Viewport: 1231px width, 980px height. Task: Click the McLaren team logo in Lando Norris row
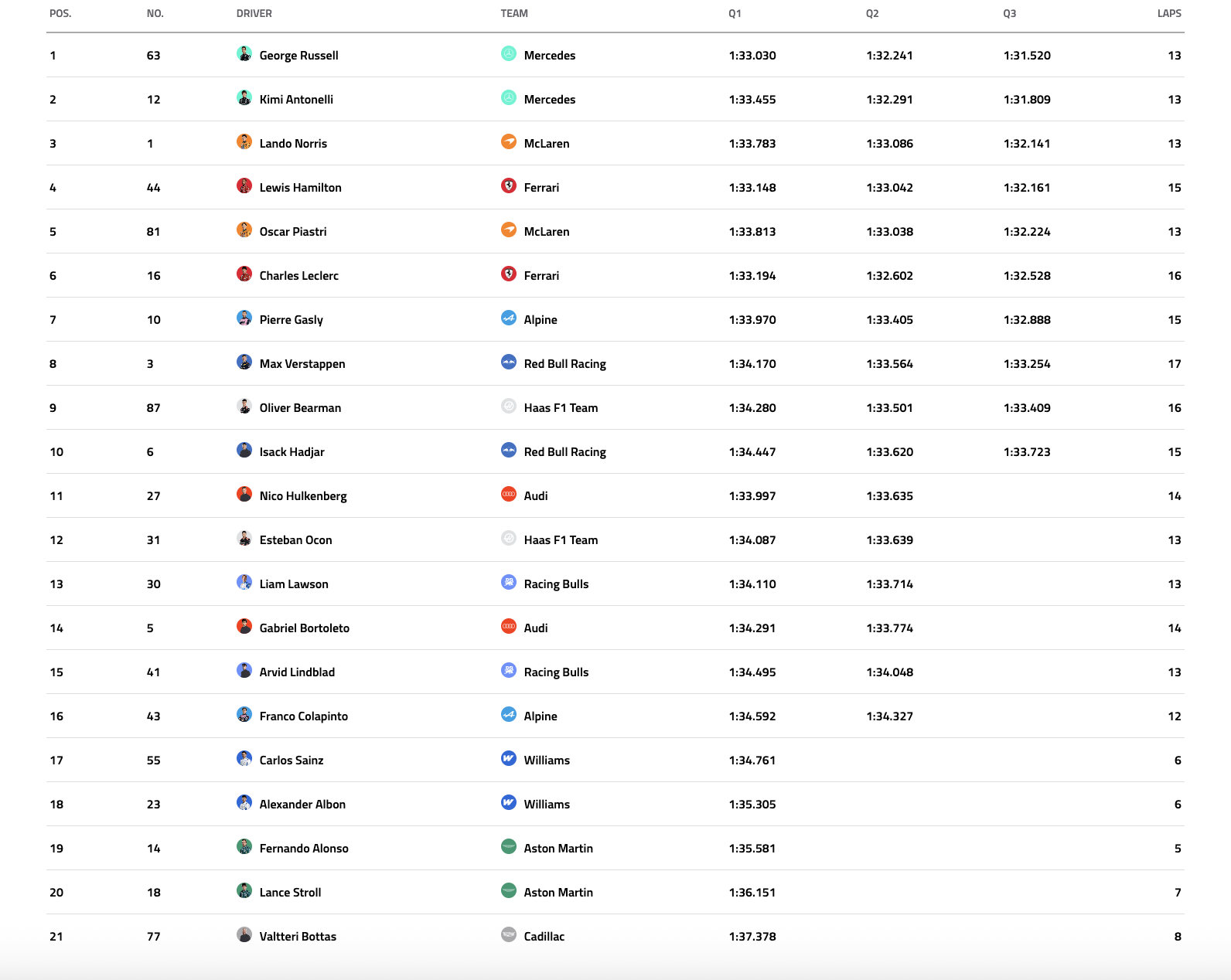[508, 142]
